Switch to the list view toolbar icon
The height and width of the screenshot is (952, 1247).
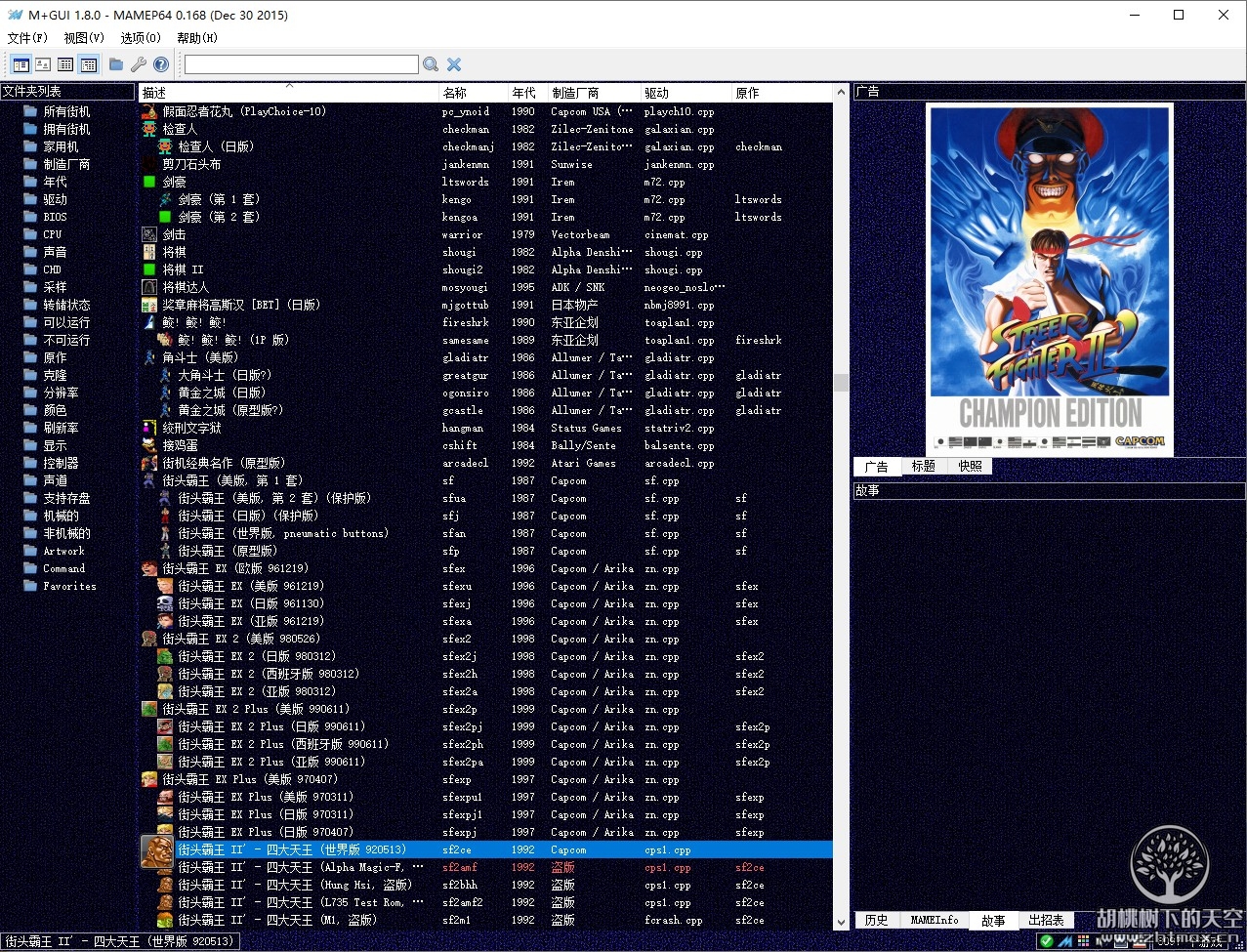click(x=65, y=64)
